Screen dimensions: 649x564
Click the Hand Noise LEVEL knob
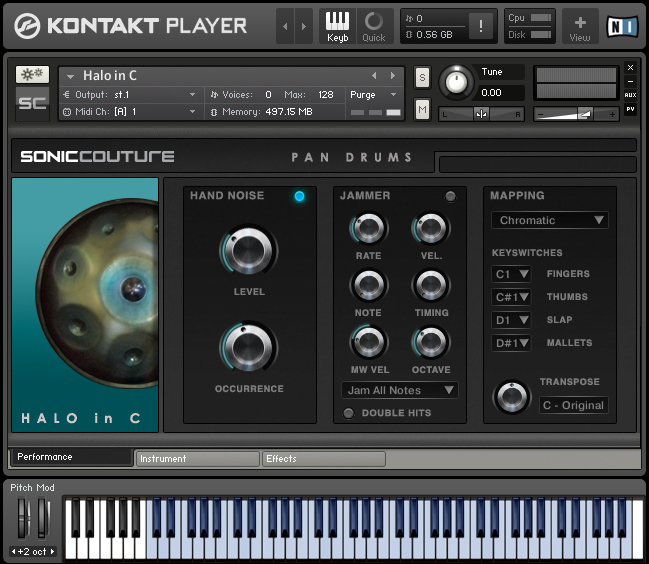point(248,251)
